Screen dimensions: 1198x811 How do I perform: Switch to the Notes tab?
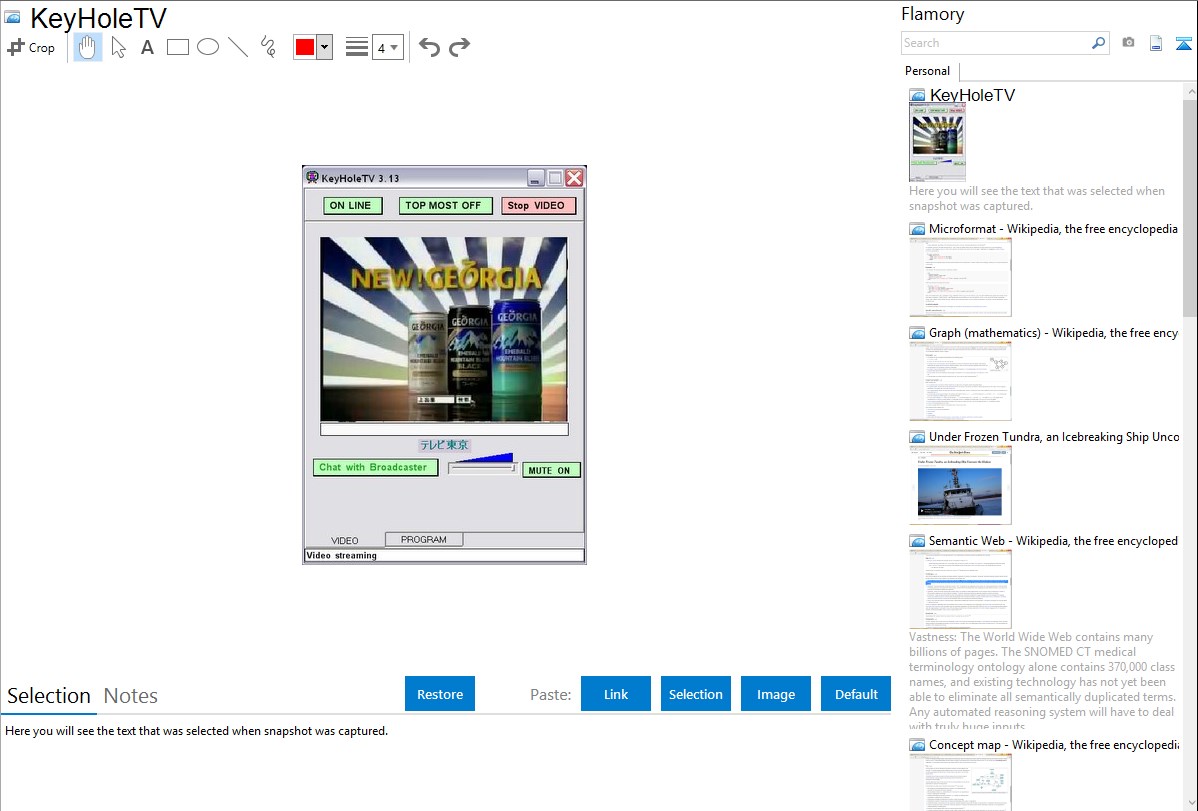tap(131, 696)
